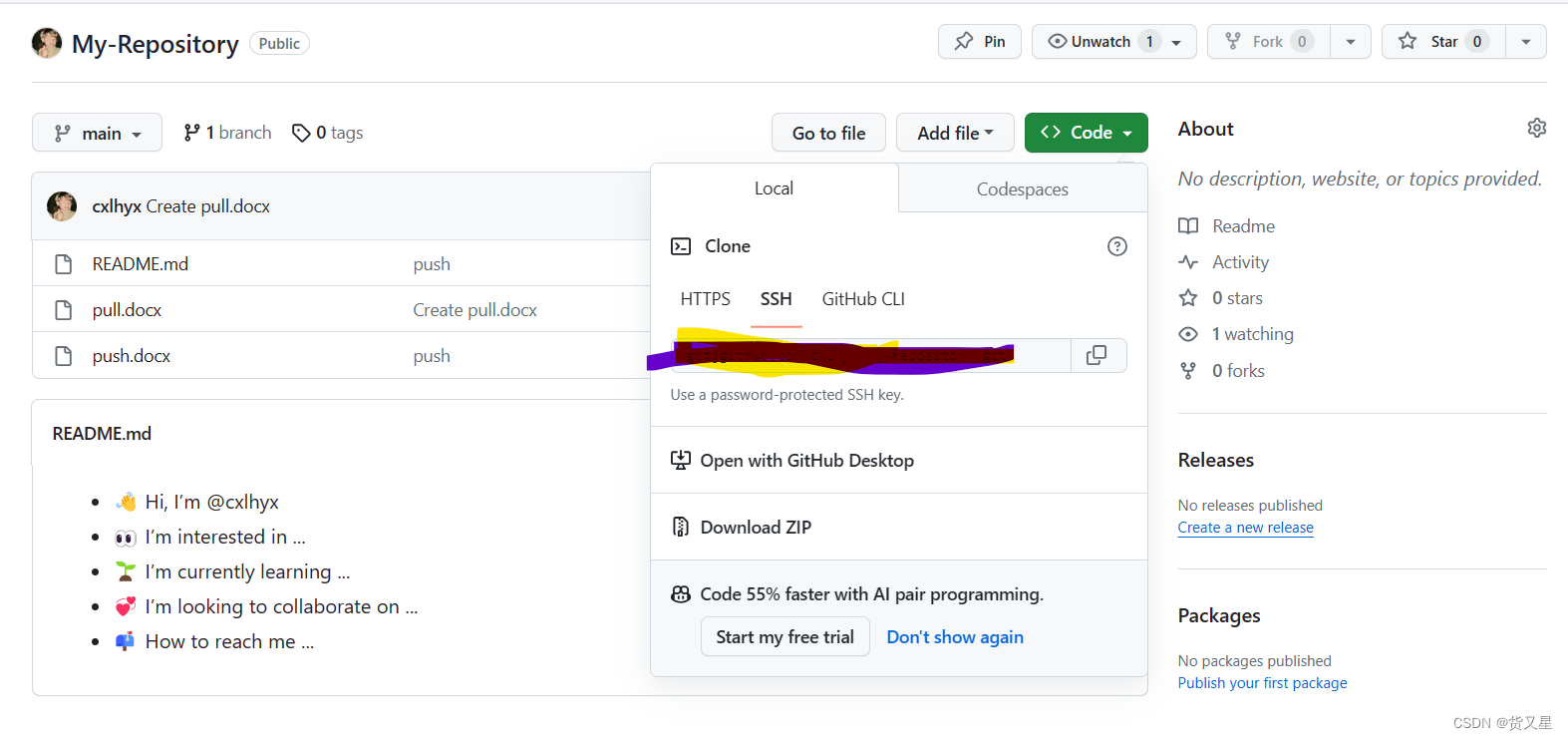1568x740 pixels.
Task: Click the terminal icon next to Clone
Action: click(x=681, y=246)
